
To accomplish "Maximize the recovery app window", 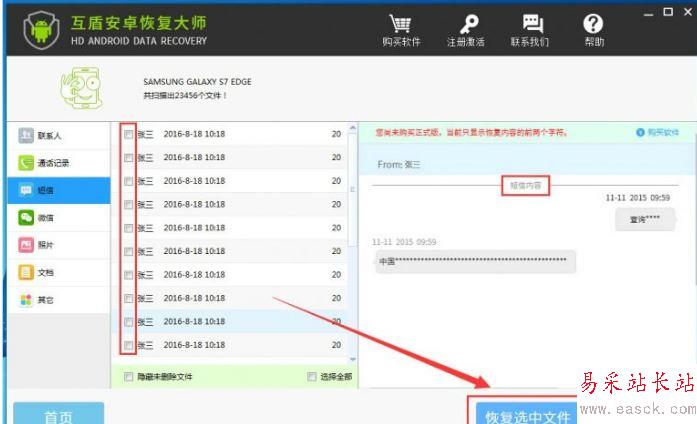I will click(668, 12).
